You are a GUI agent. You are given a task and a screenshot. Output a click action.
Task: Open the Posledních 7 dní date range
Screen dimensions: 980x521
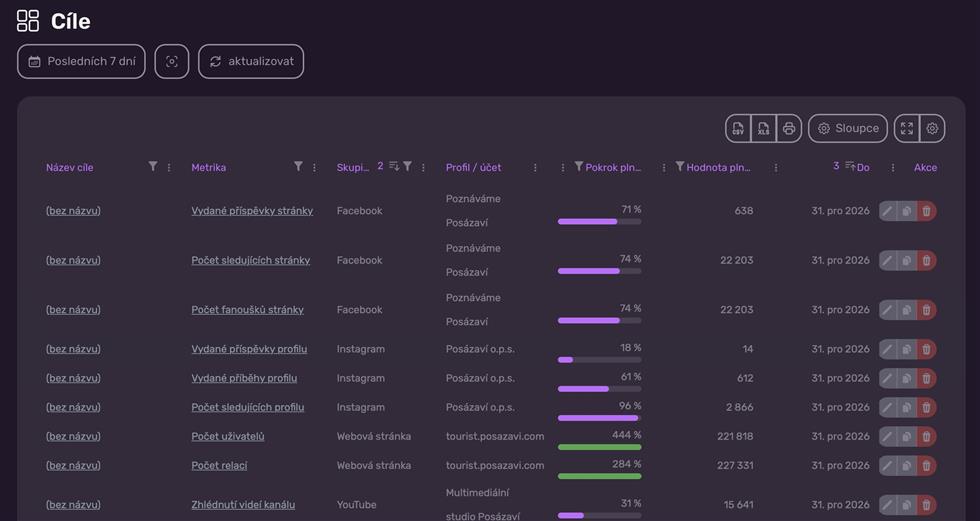[x=81, y=61]
